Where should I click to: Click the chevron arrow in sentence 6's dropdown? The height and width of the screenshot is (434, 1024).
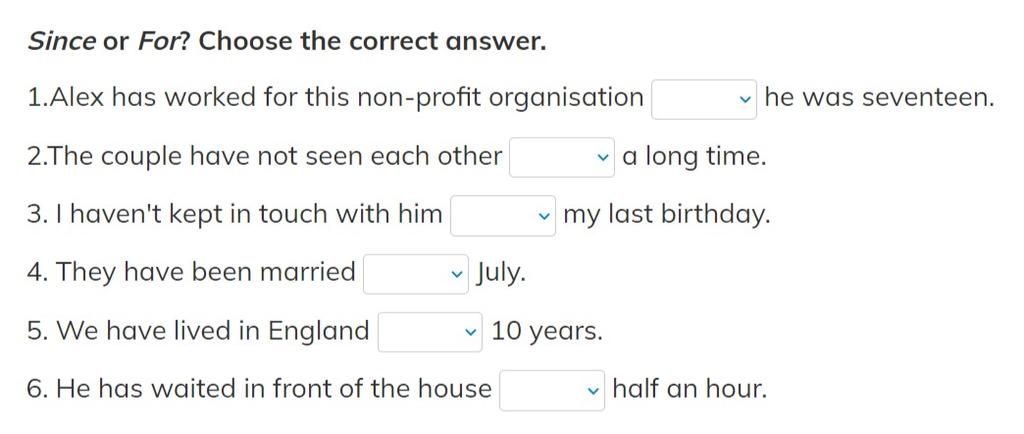pyautogui.click(x=593, y=390)
